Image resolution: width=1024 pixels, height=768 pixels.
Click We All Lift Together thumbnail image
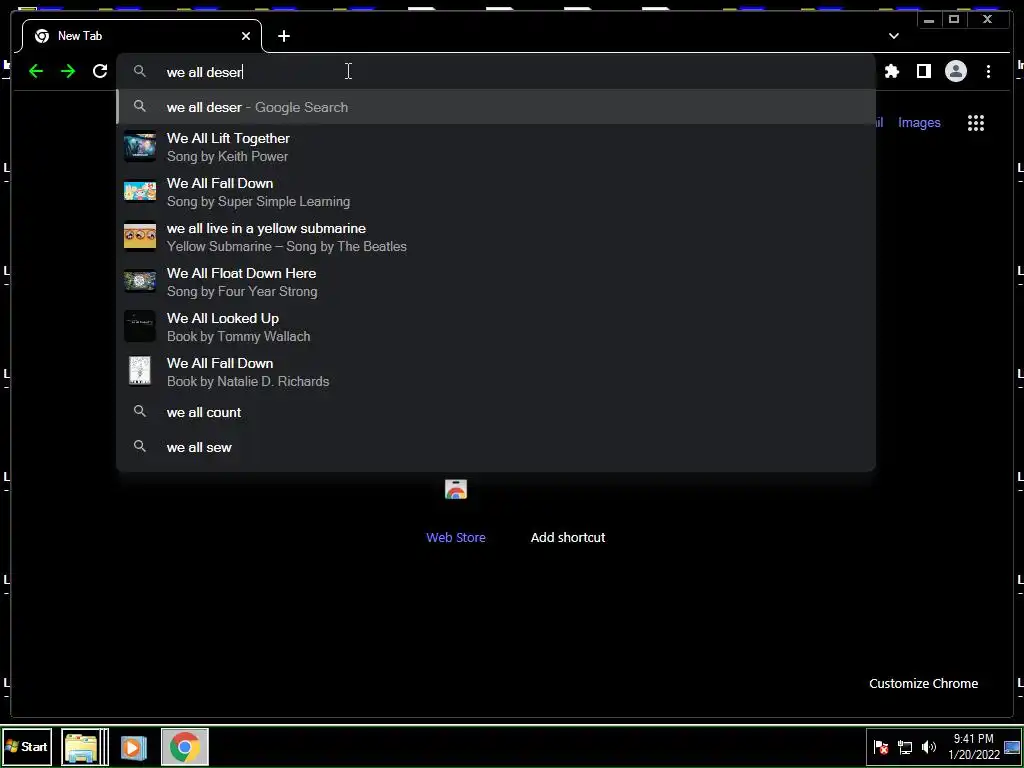point(140,147)
